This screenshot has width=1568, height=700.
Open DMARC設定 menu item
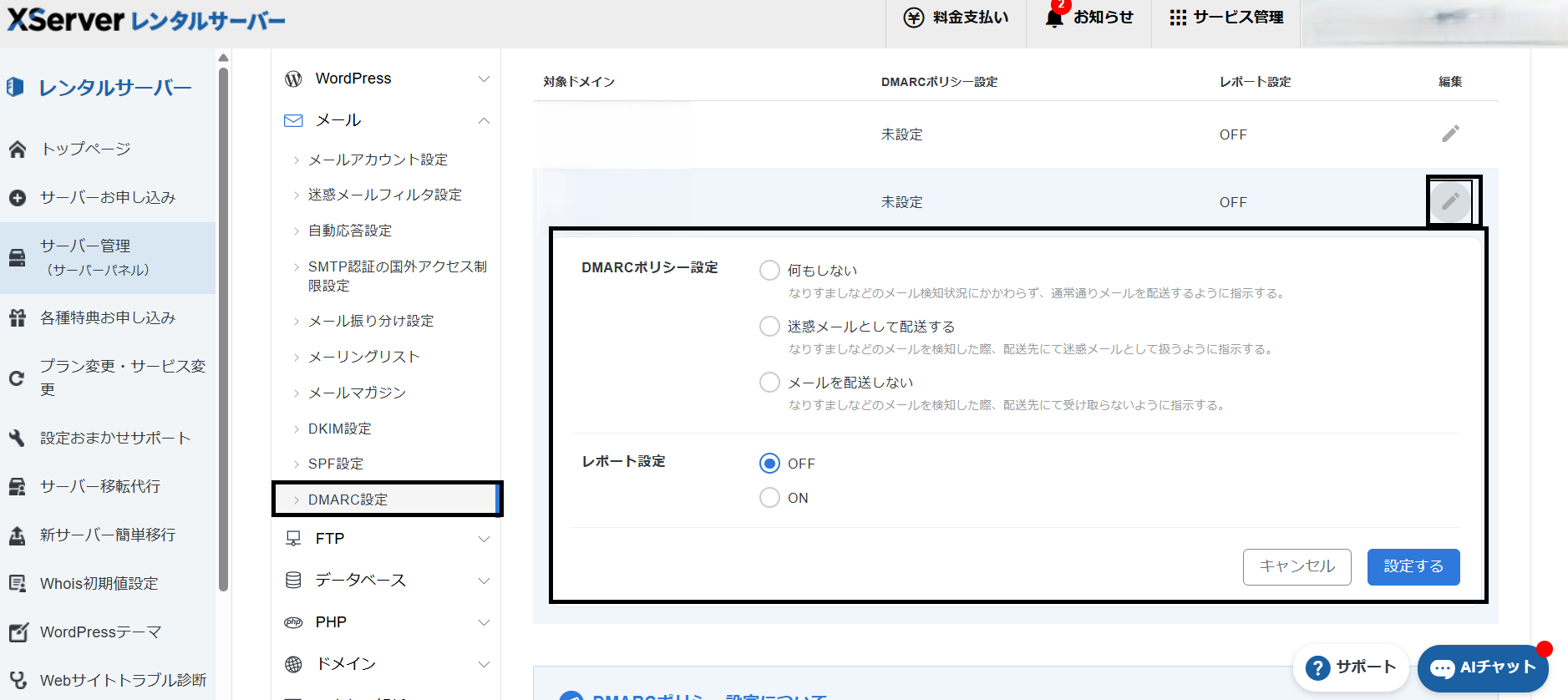tap(388, 499)
